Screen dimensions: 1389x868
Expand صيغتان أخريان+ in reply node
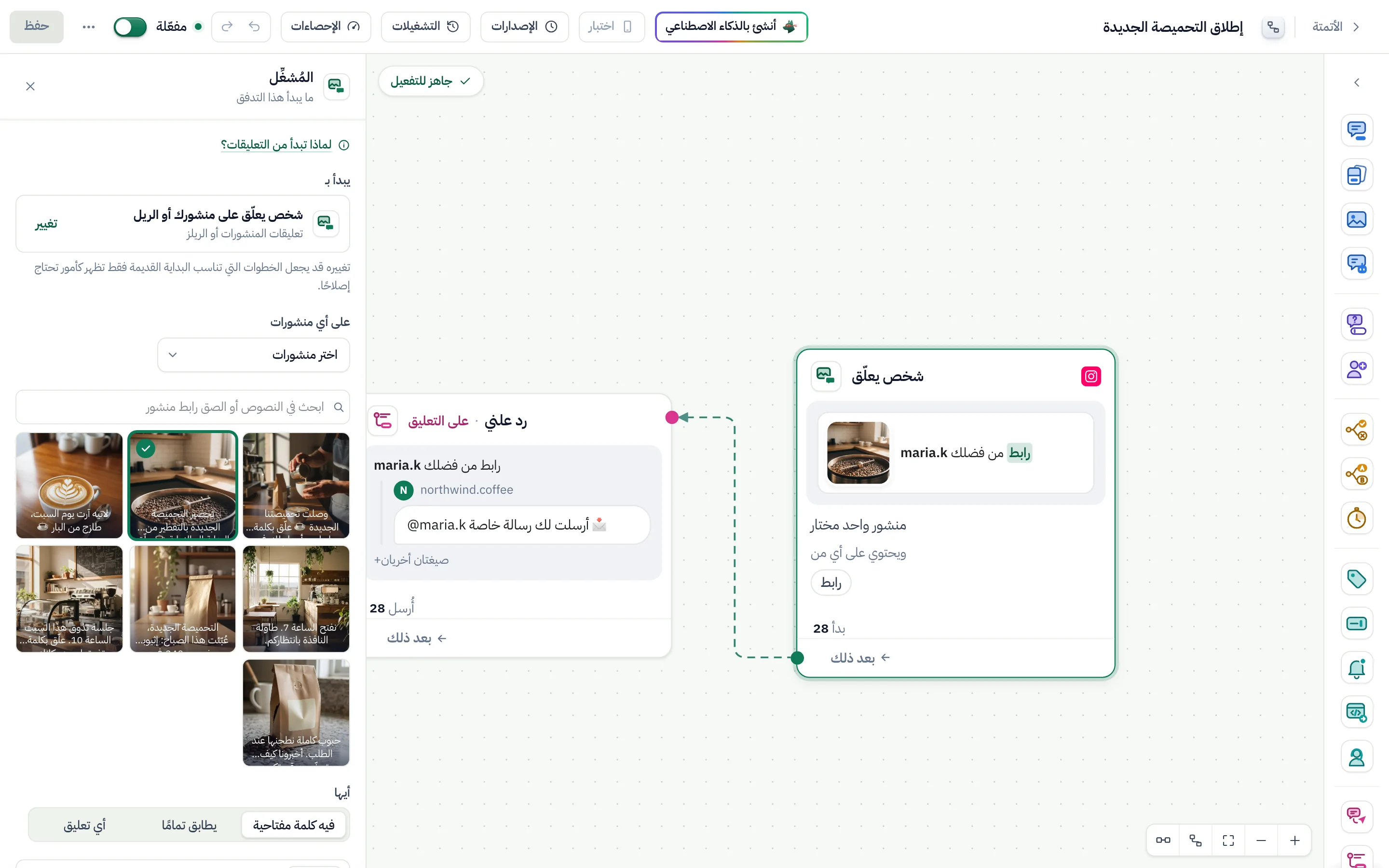click(411, 560)
